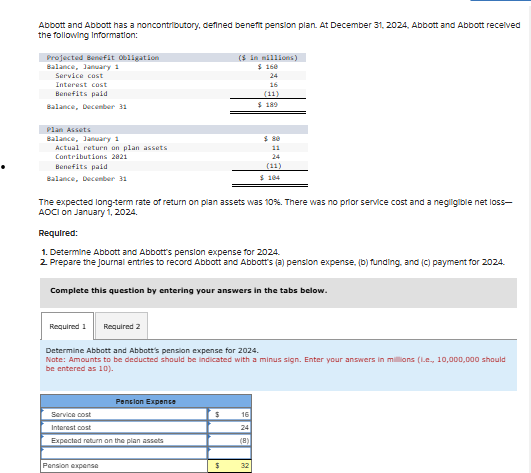Viewport: 531px width, 473px height.
Task: Open the Expected return on the plan assets dropdown
Action: tap(124, 440)
